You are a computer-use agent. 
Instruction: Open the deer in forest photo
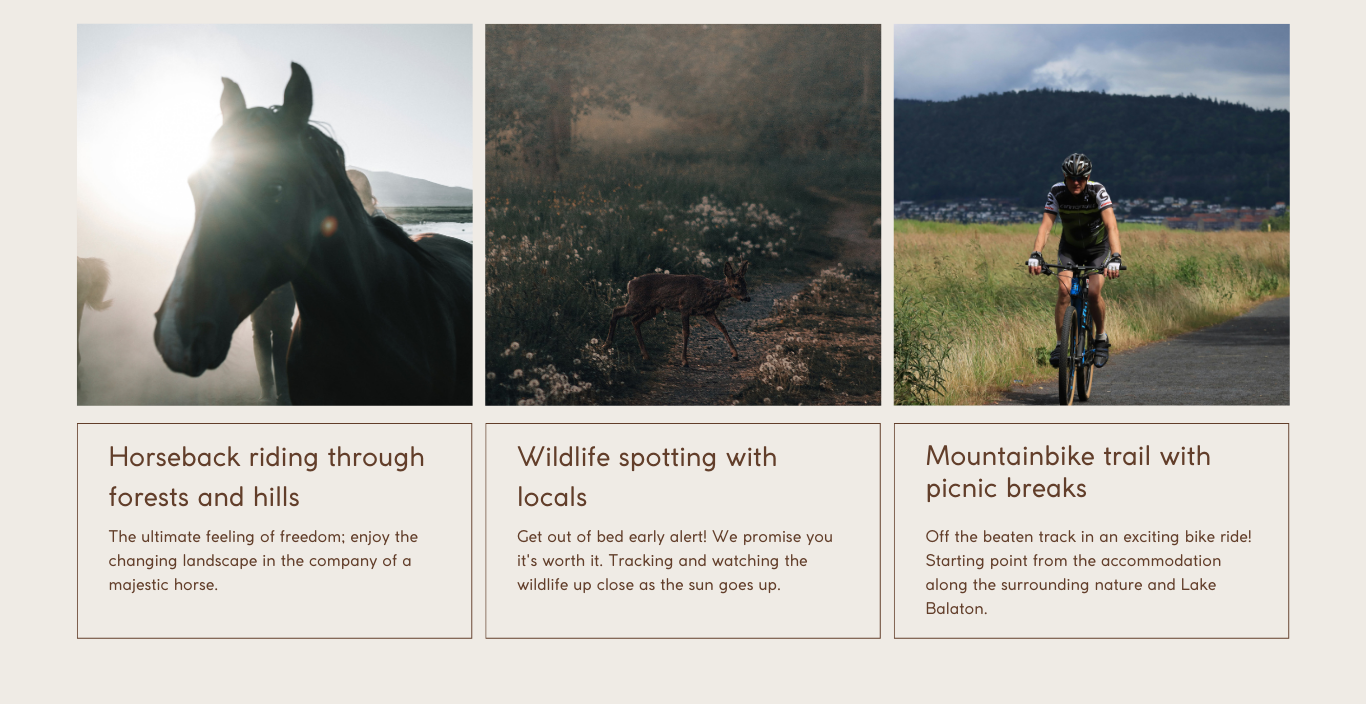683,215
